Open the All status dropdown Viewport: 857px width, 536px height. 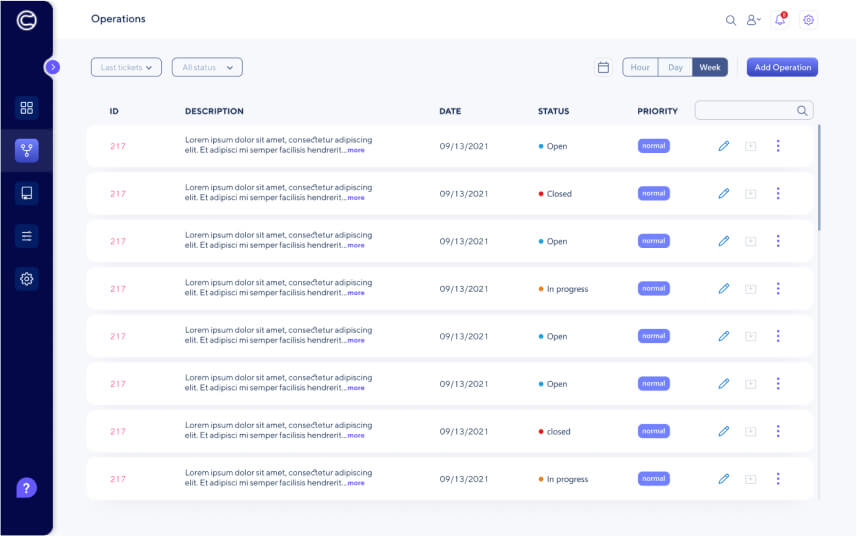(x=207, y=67)
